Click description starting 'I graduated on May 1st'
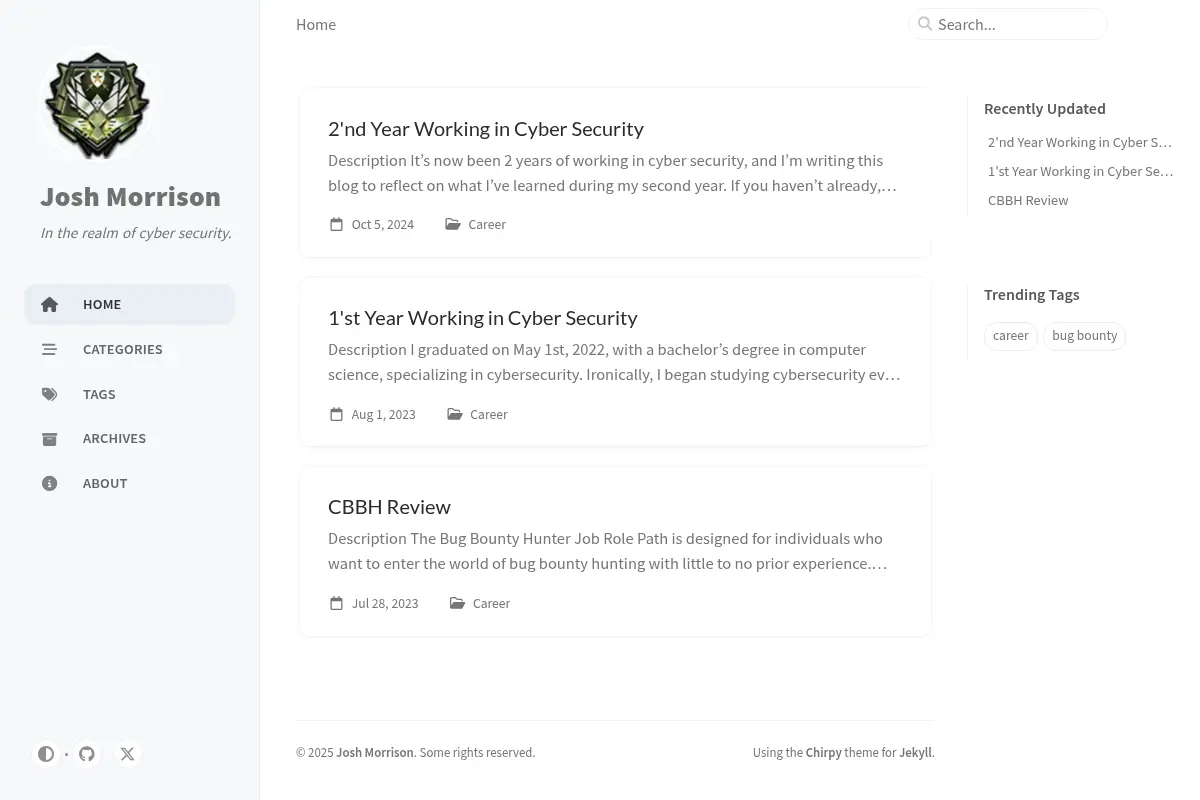 (614, 362)
